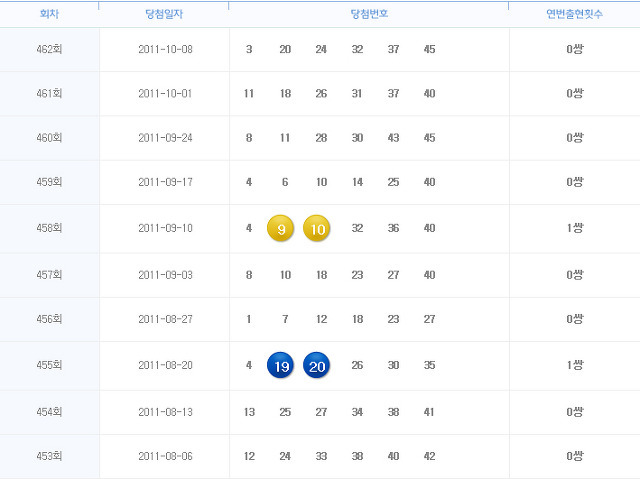
Task: Click the yellow ball numbered 10
Action: (x=316, y=228)
